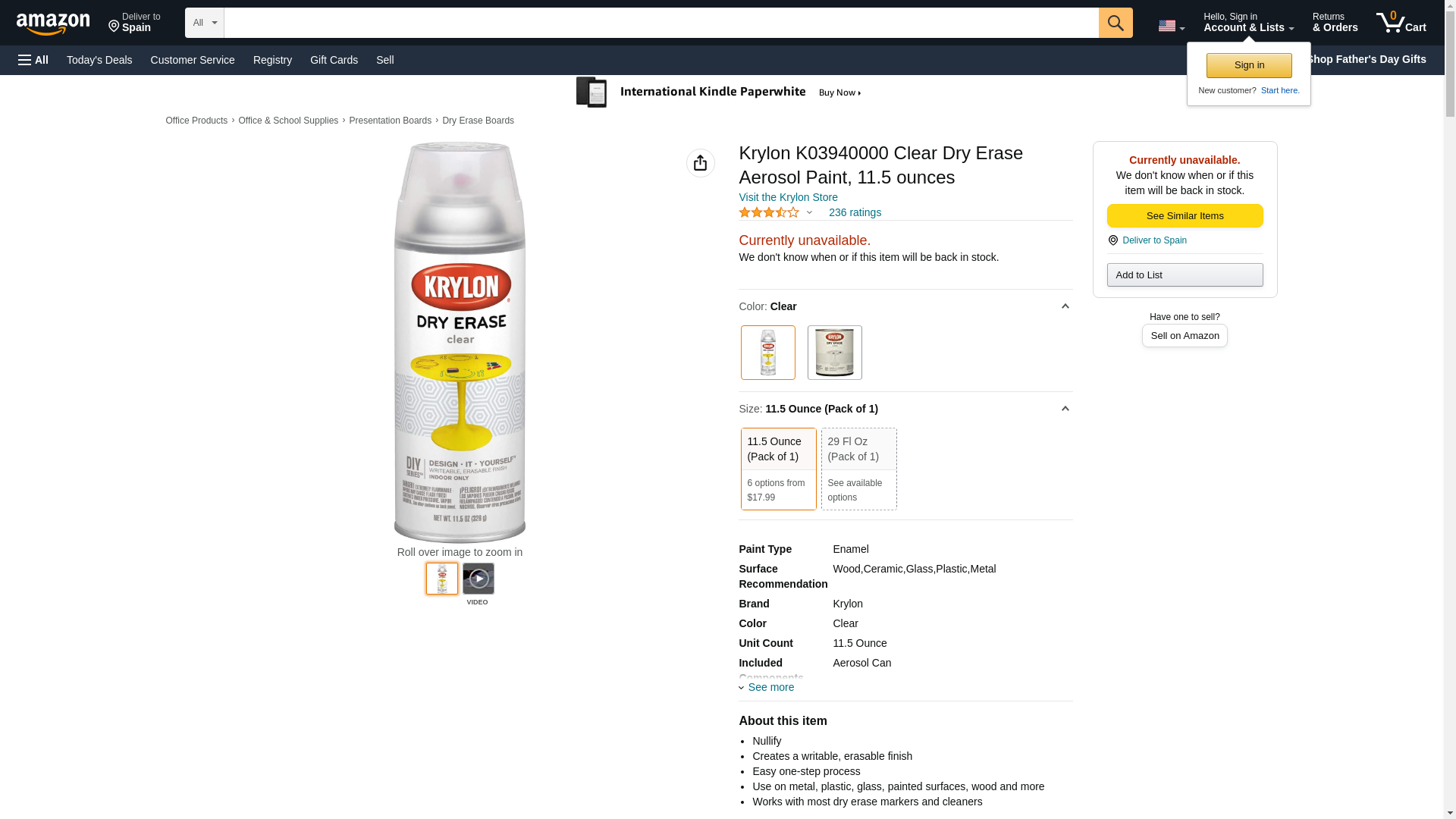Play the product video thumbnail
The image size is (1456, 819).
(478, 579)
